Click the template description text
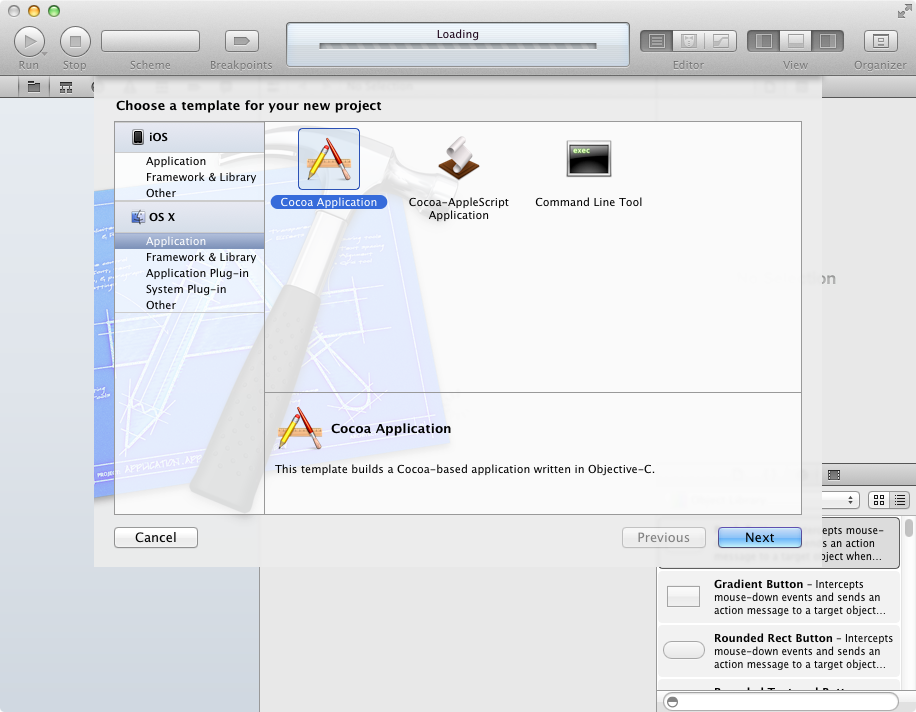The height and width of the screenshot is (712, 916). tap(465, 469)
